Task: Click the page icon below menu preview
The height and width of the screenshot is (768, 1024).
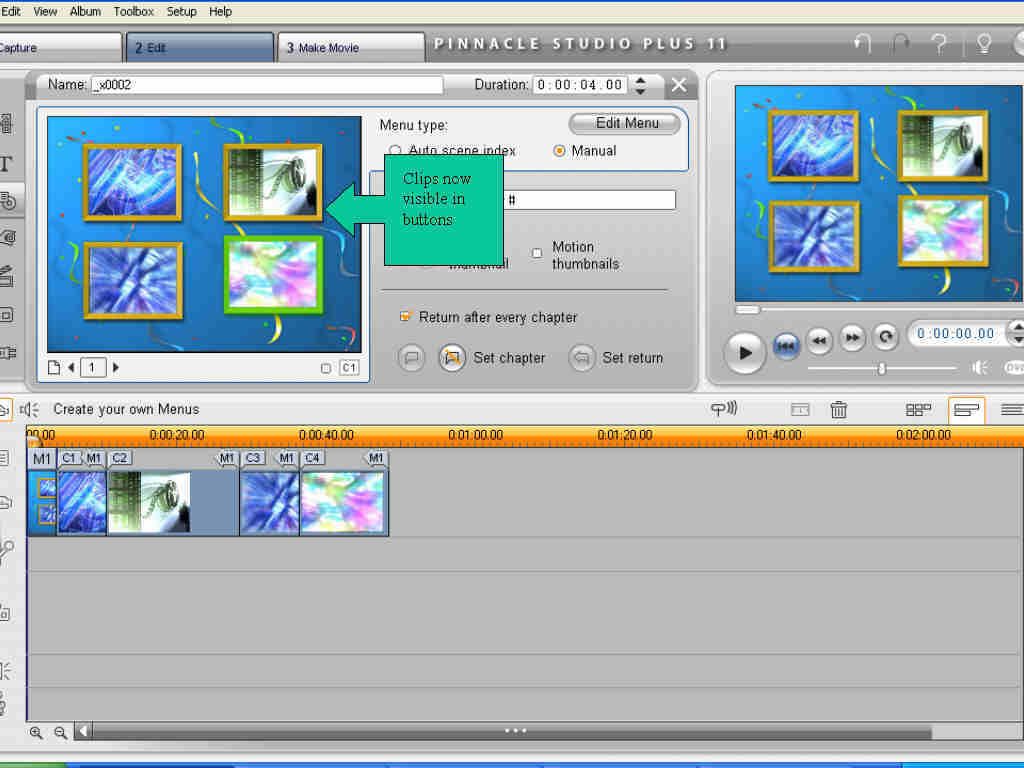Action: click(54, 368)
